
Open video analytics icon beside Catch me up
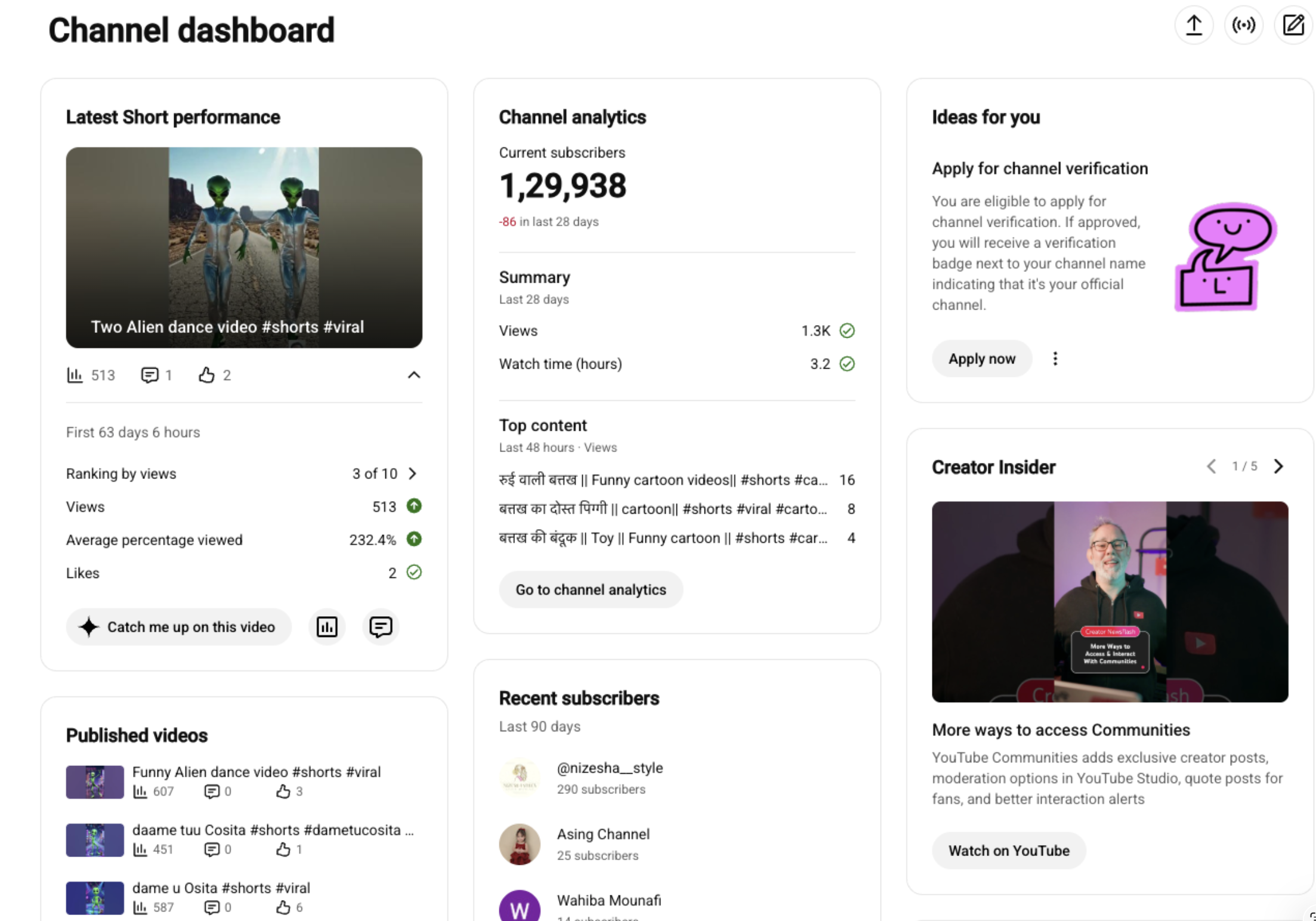pos(327,626)
